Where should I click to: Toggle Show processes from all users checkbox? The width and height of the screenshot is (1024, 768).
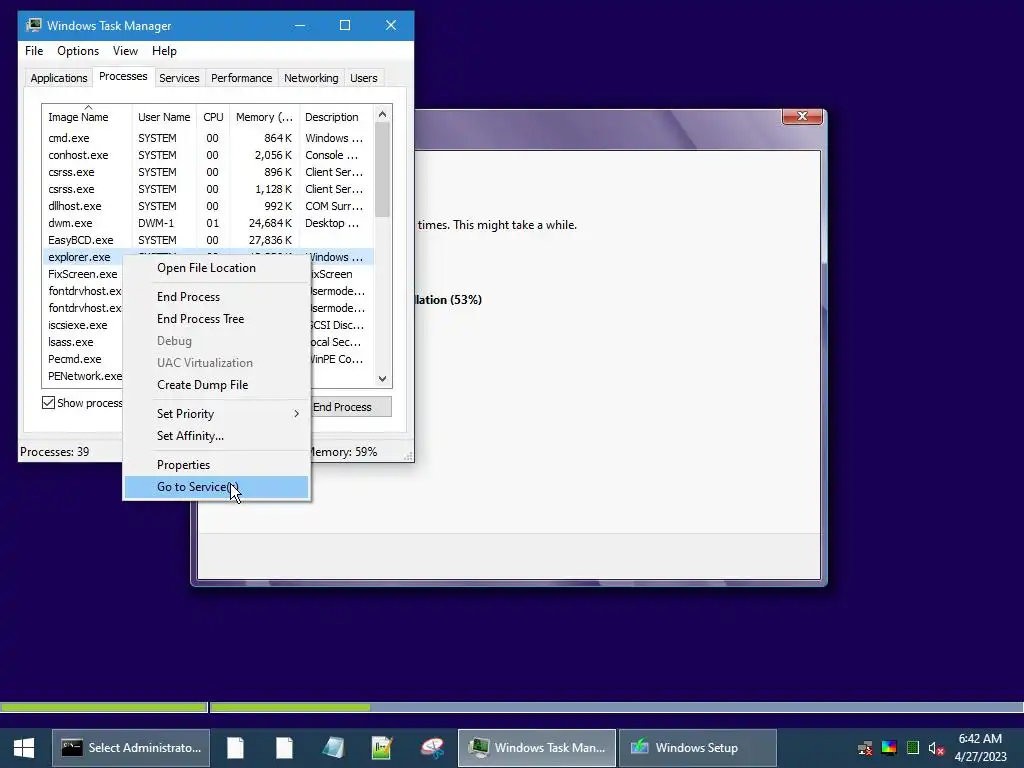(x=48, y=402)
